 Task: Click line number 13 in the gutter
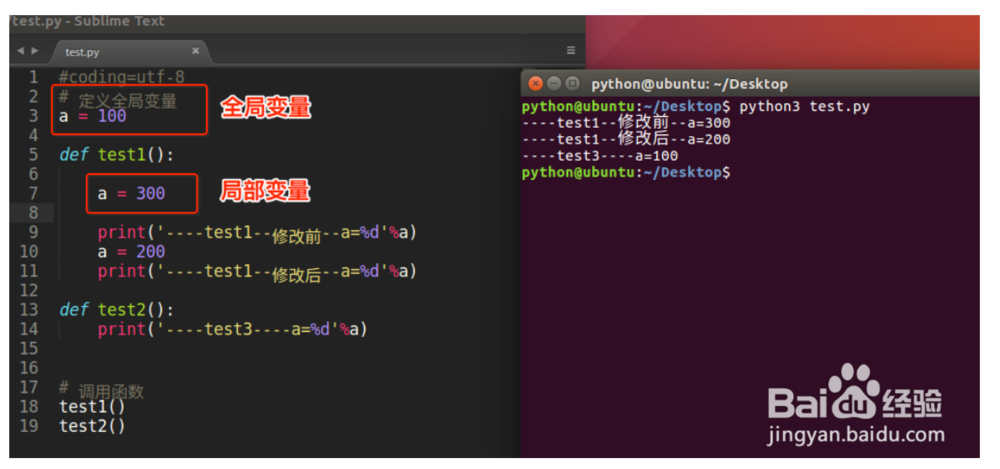[x=29, y=309]
